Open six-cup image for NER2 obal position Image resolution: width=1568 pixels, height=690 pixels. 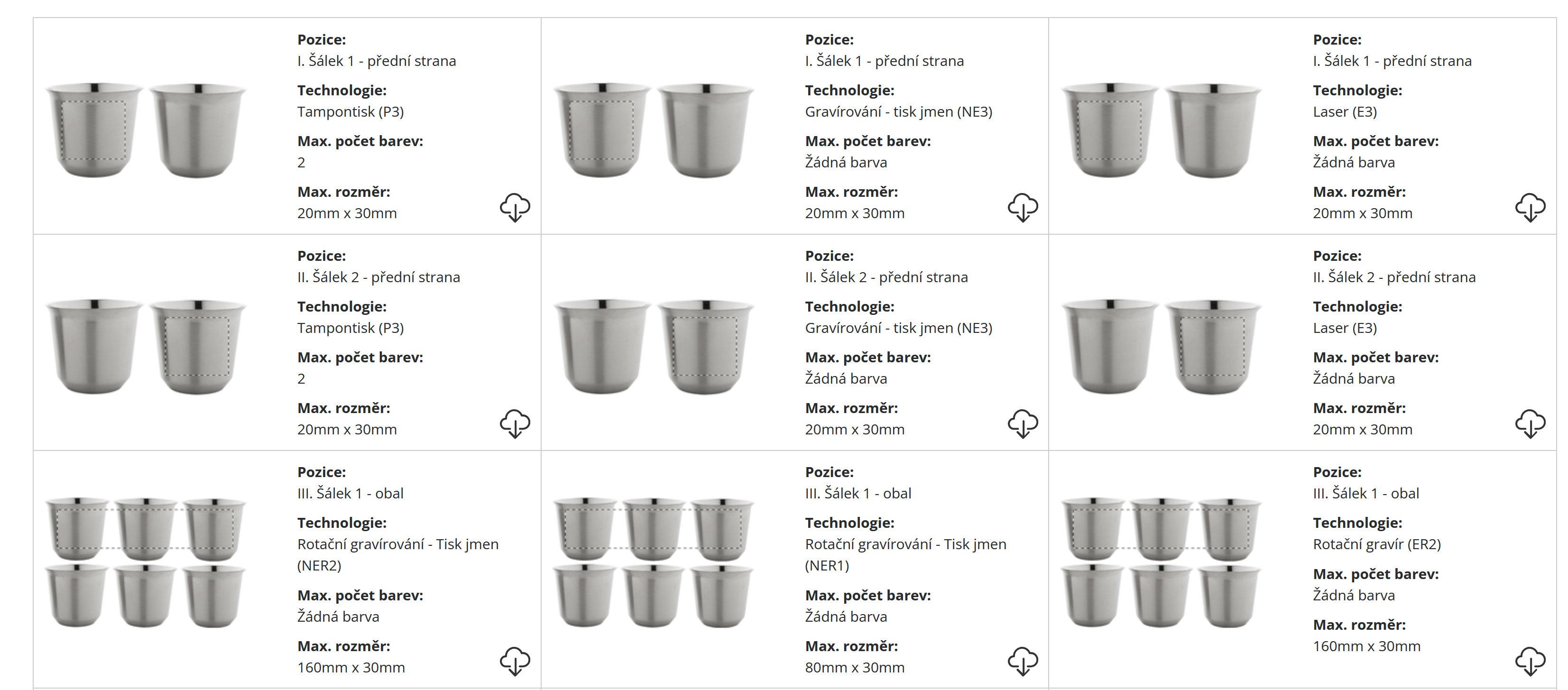pyautogui.click(x=146, y=563)
